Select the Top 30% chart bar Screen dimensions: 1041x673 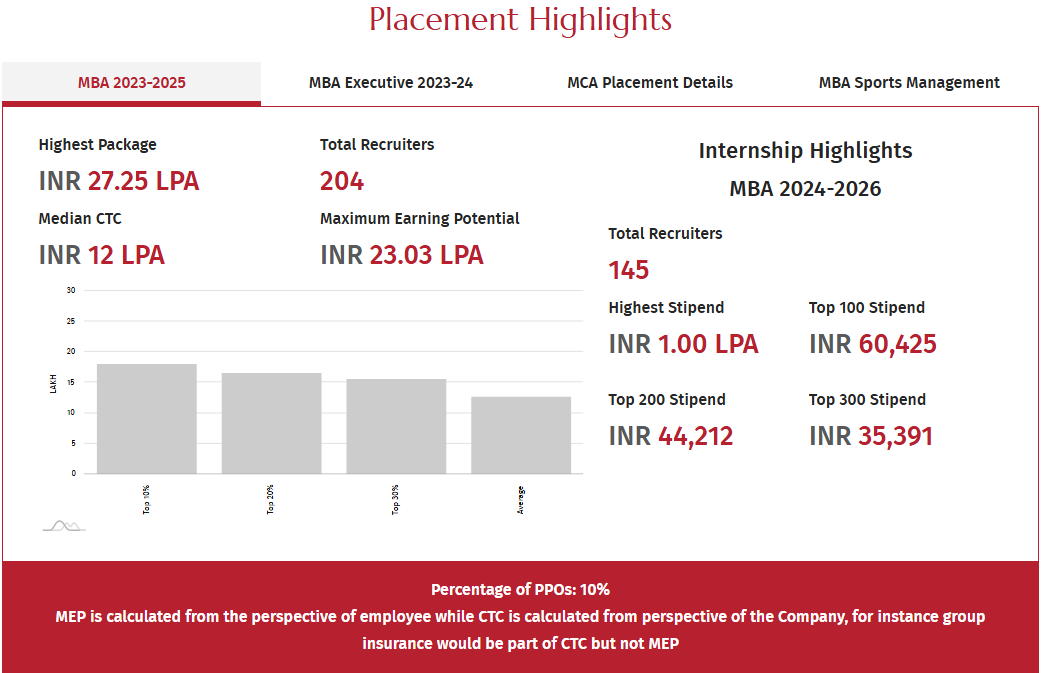[x=396, y=426]
